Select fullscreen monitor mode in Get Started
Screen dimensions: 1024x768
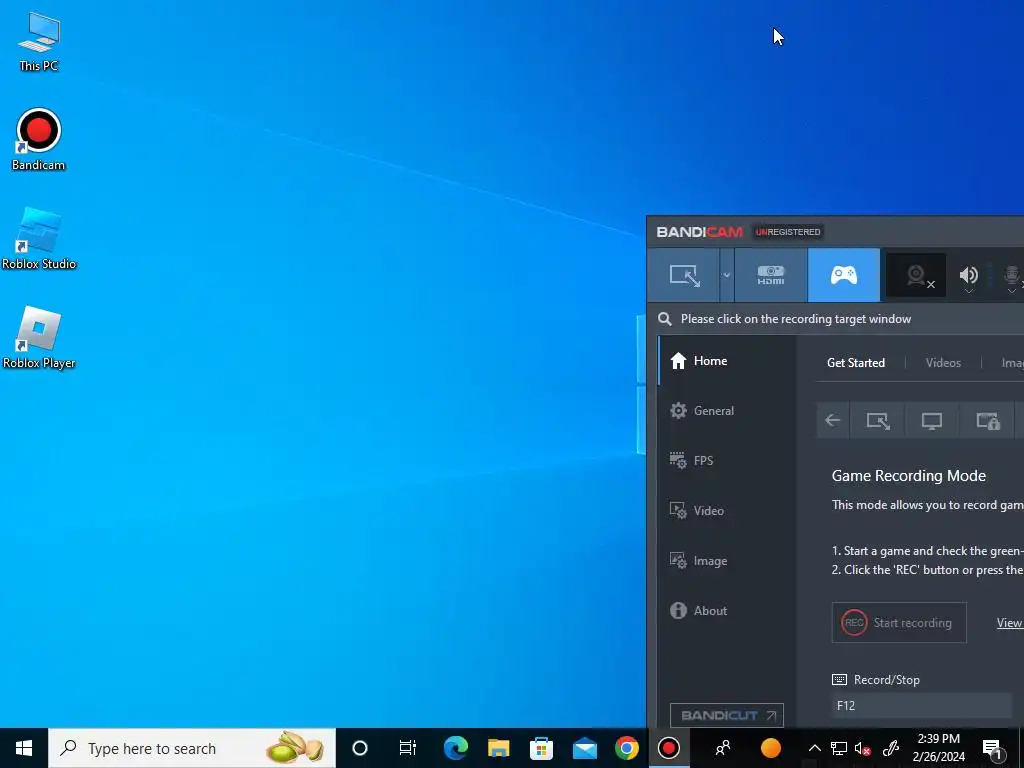(x=932, y=421)
